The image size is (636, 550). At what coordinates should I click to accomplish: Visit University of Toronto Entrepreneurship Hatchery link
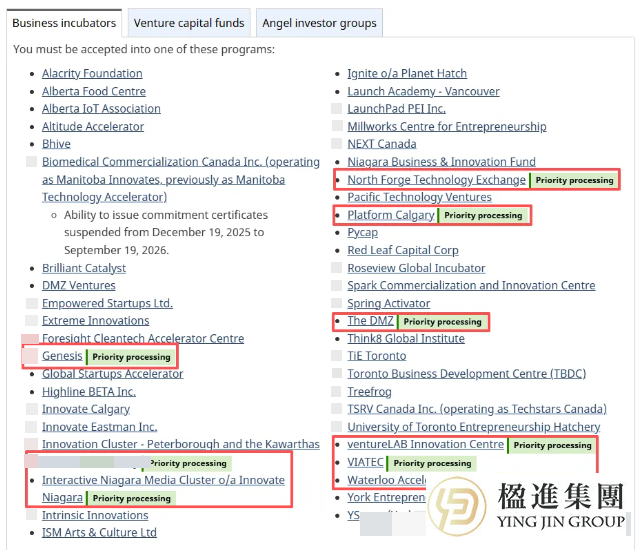tap(474, 427)
